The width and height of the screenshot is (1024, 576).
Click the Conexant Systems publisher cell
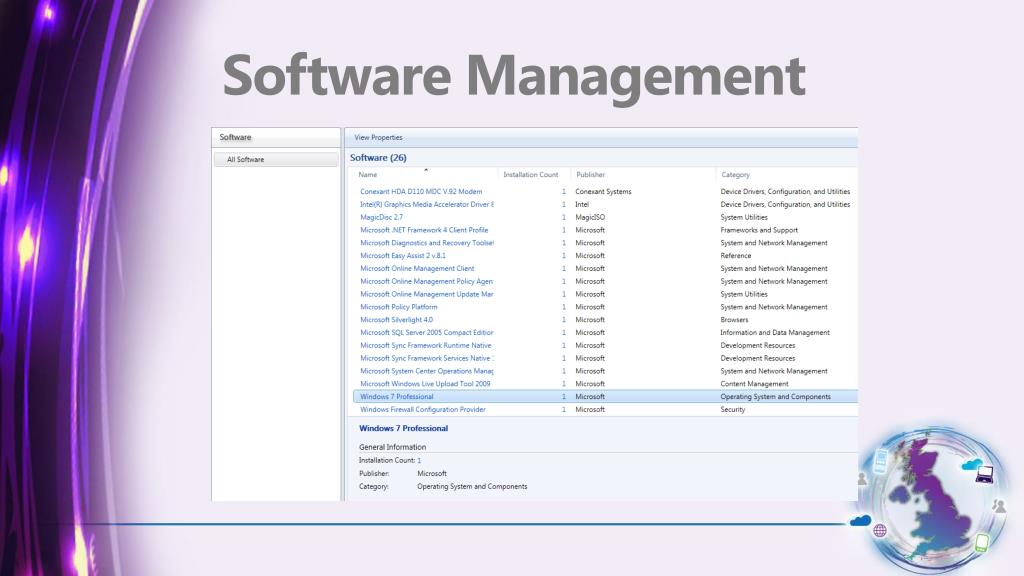[603, 192]
